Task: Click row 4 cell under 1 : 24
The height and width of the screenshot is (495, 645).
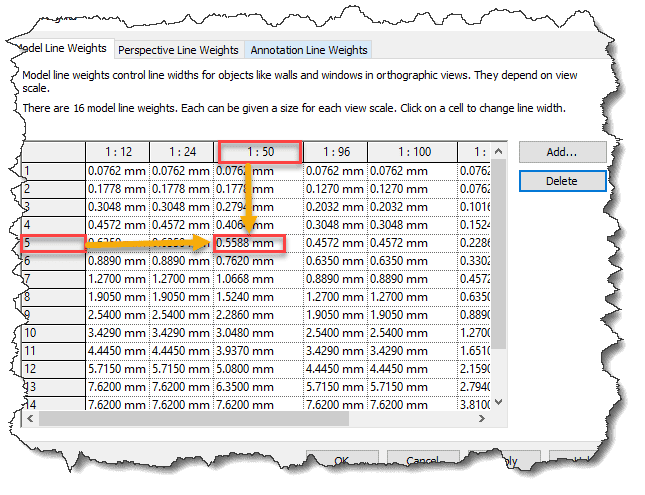Action: 182,225
